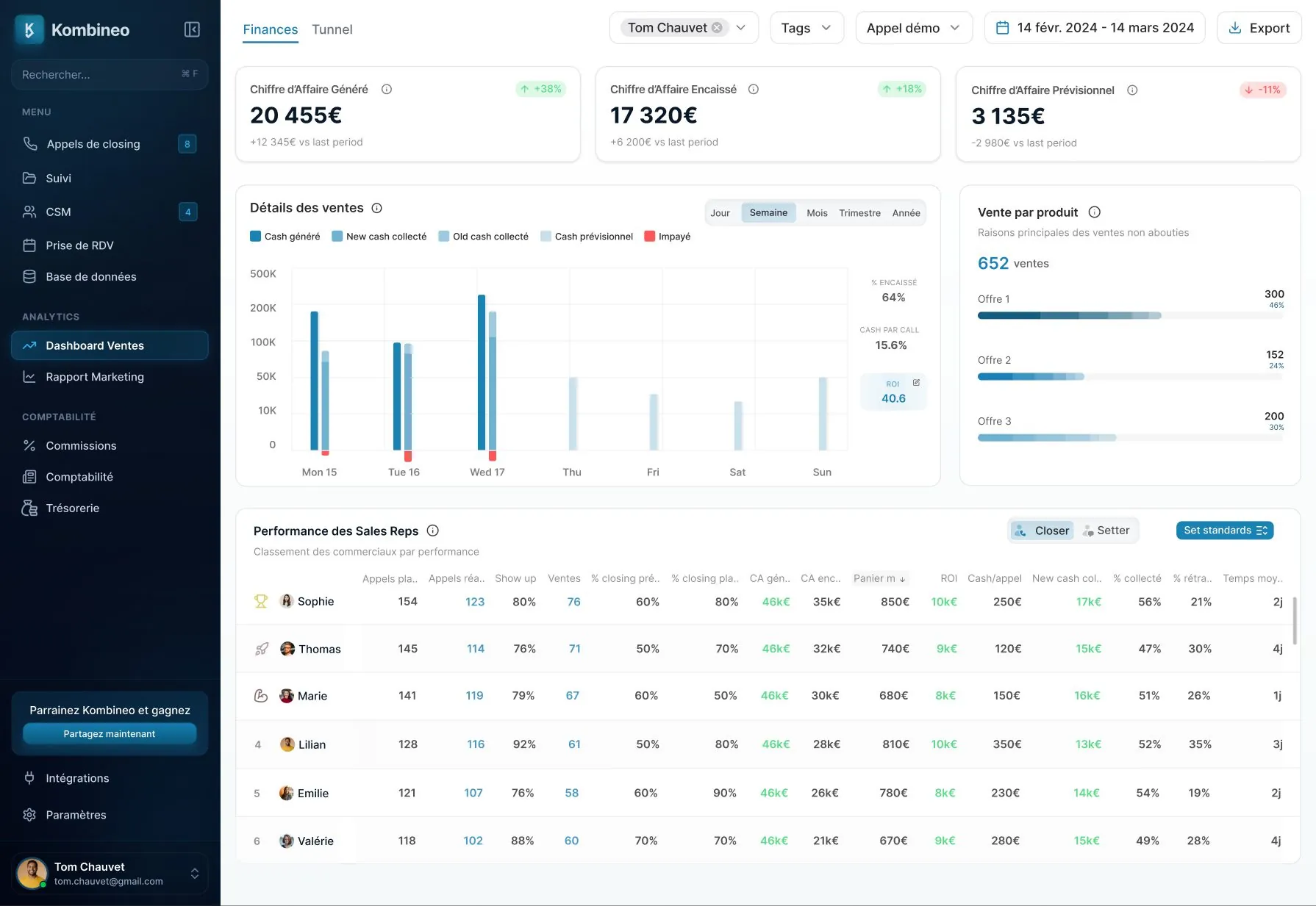Expand the Tom Chauvet filter dropdown
The width and height of the screenshot is (1316, 906).
click(741, 28)
